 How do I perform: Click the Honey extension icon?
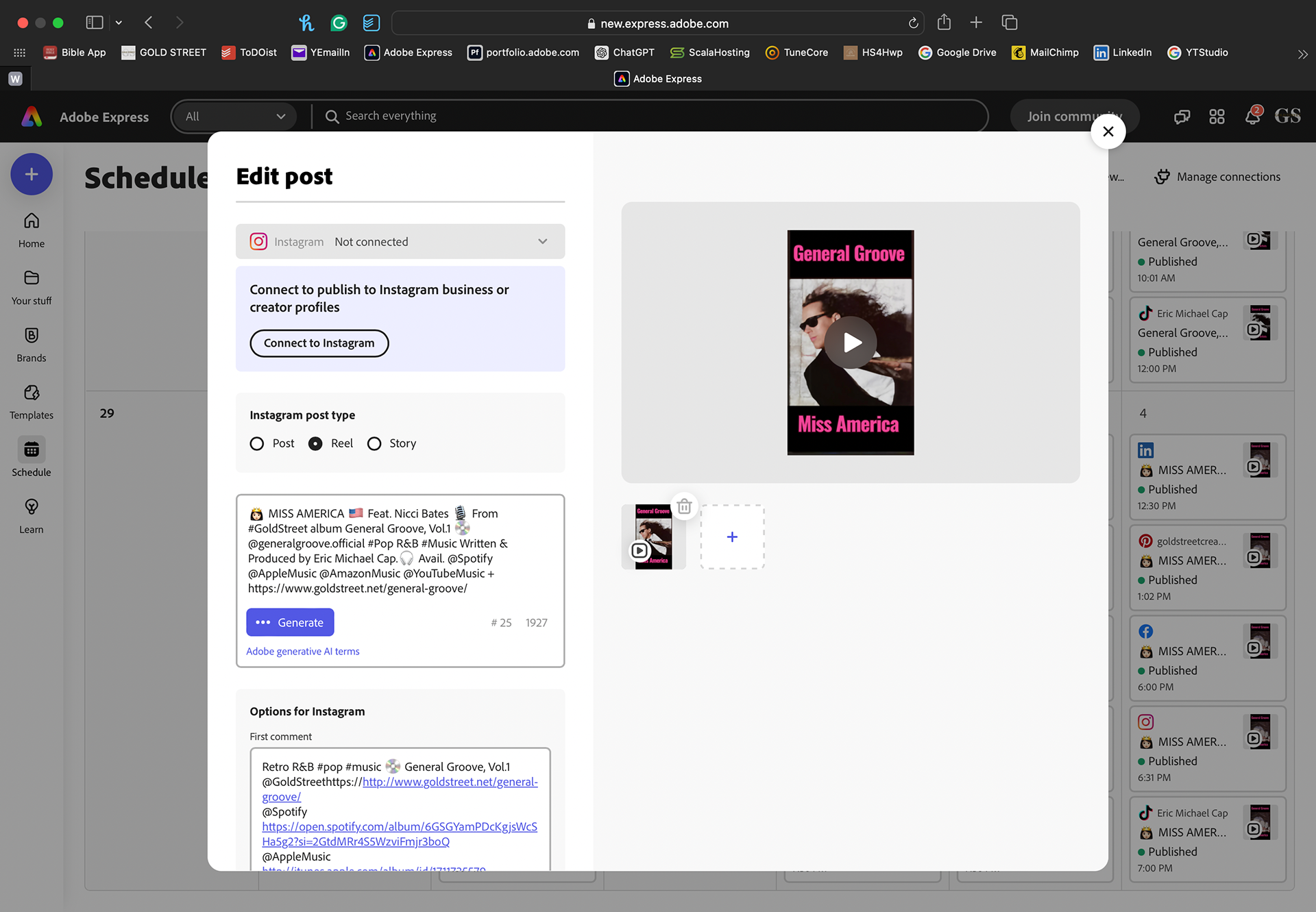(x=306, y=23)
